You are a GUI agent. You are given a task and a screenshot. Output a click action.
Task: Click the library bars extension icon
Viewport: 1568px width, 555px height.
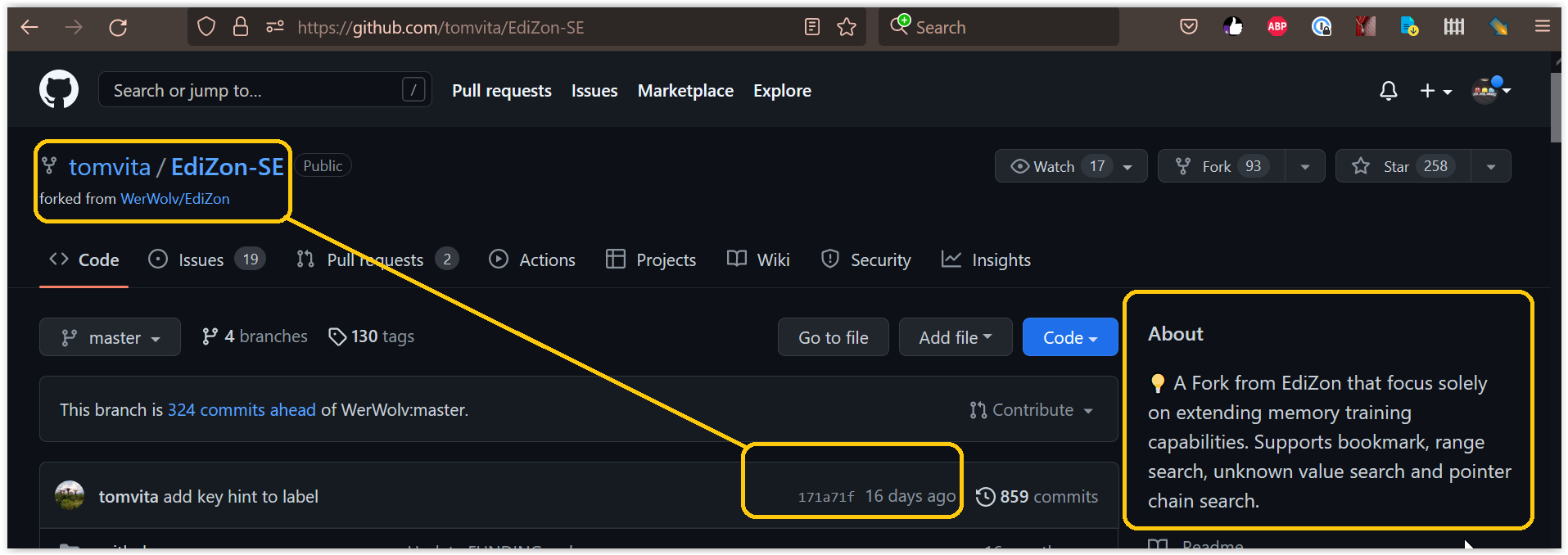tap(1454, 27)
